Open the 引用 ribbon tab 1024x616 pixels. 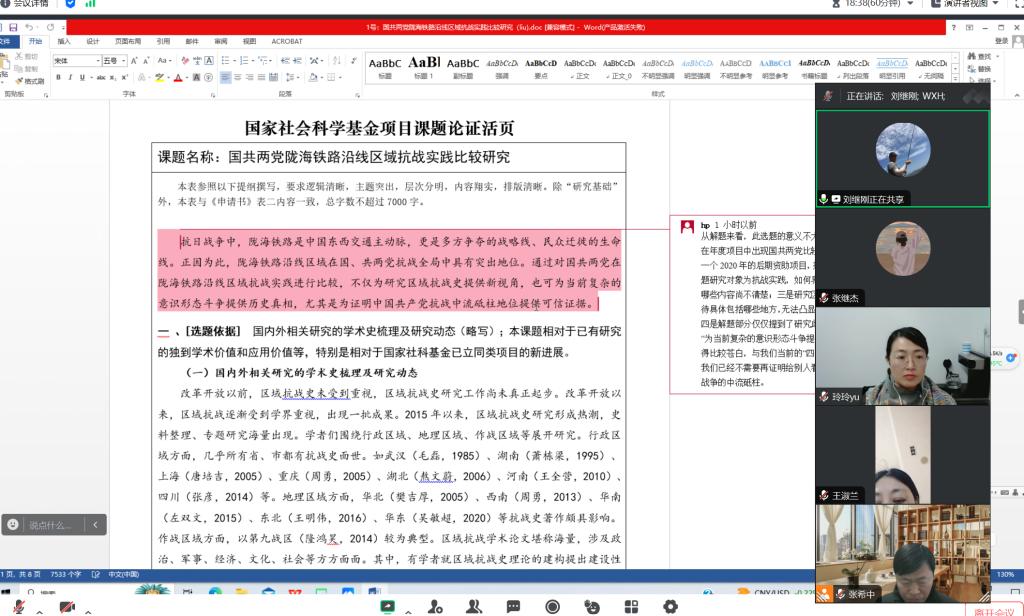point(163,41)
